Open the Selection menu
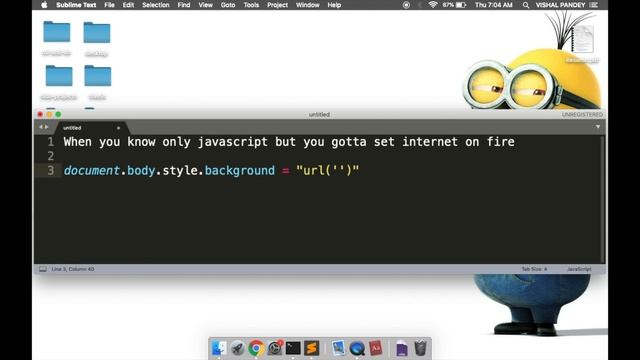Image resolution: width=640 pixels, height=360 pixels. (x=156, y=5)
